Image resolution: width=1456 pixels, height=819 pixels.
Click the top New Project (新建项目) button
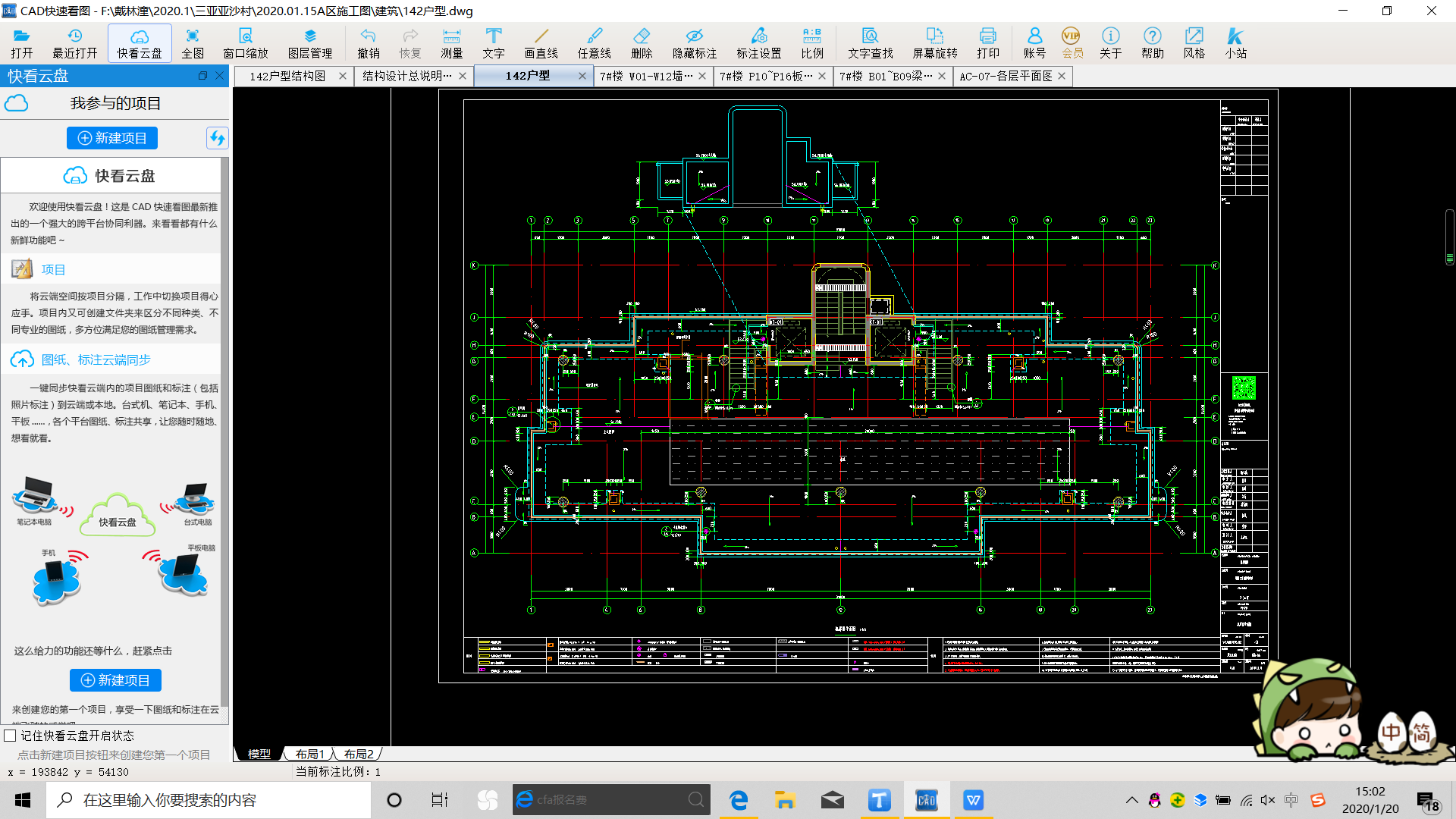[x=112, y=138]
